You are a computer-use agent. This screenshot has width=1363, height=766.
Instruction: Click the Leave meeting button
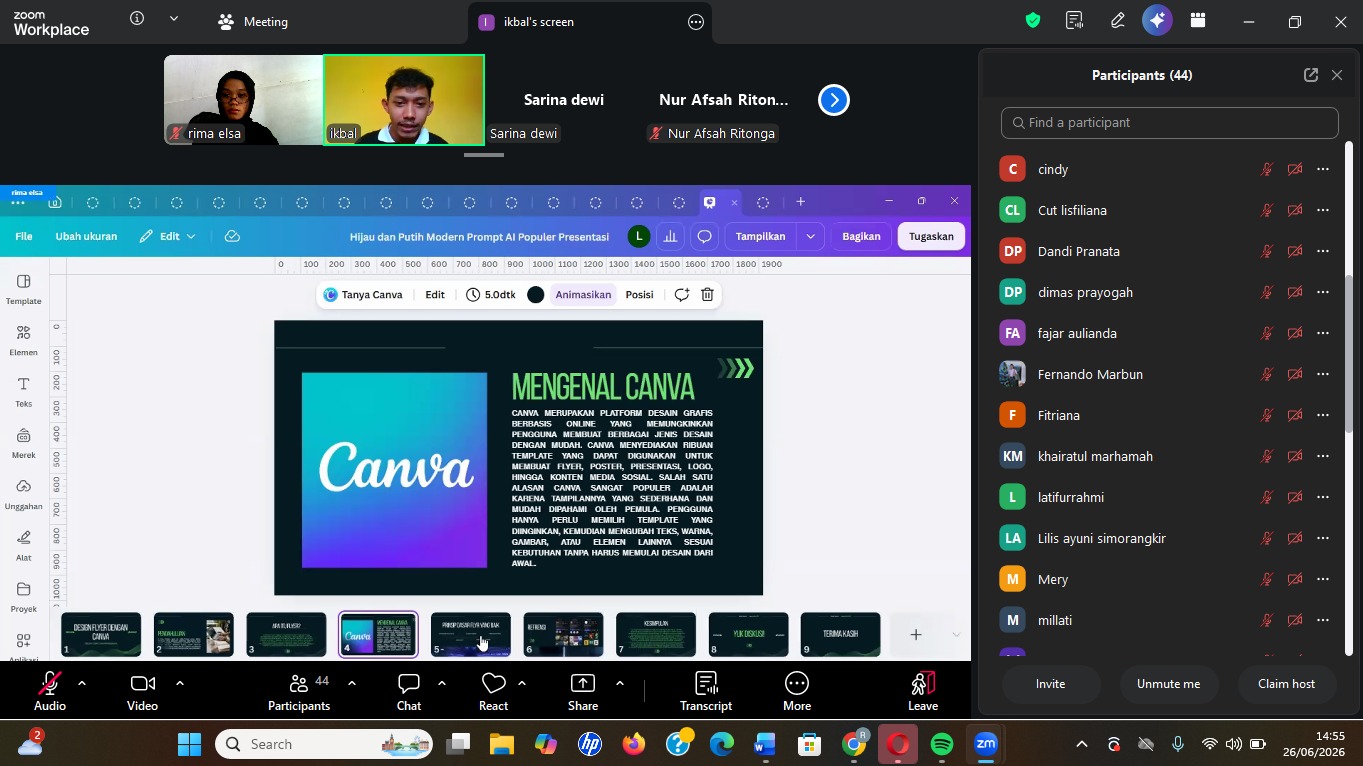coord(923,692)
